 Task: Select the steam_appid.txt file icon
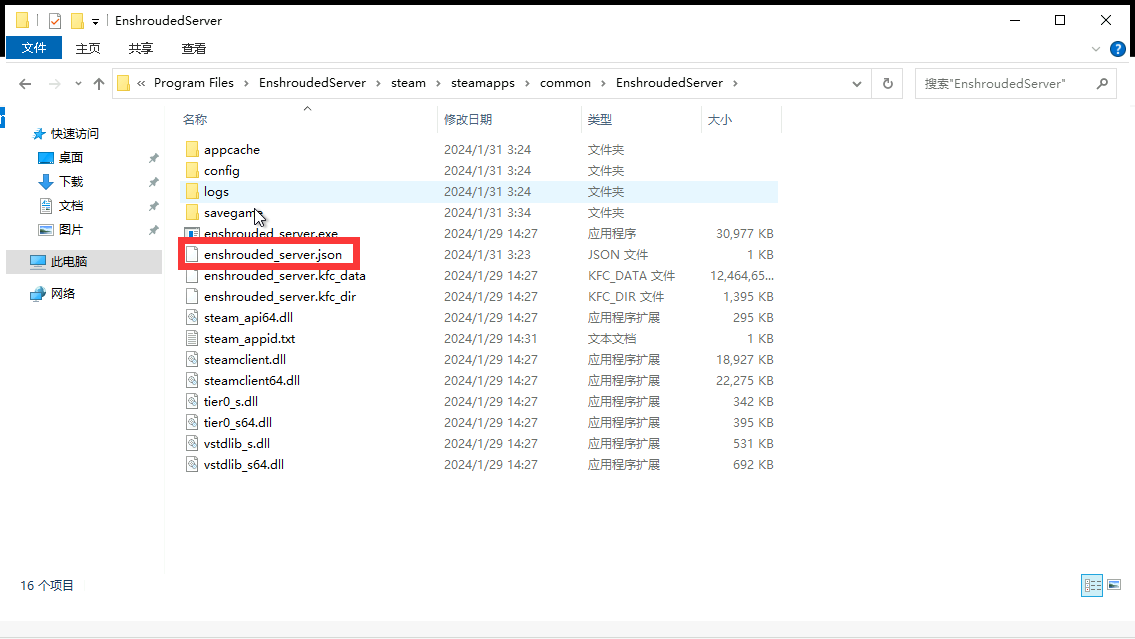[x=192, y=339]
